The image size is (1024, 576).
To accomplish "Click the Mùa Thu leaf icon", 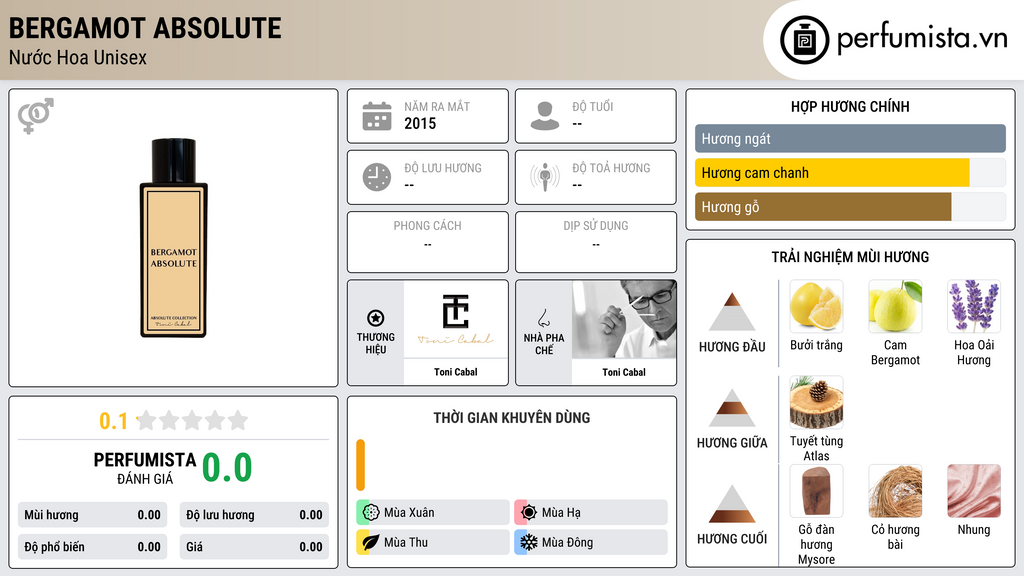I will coord(371,542).
